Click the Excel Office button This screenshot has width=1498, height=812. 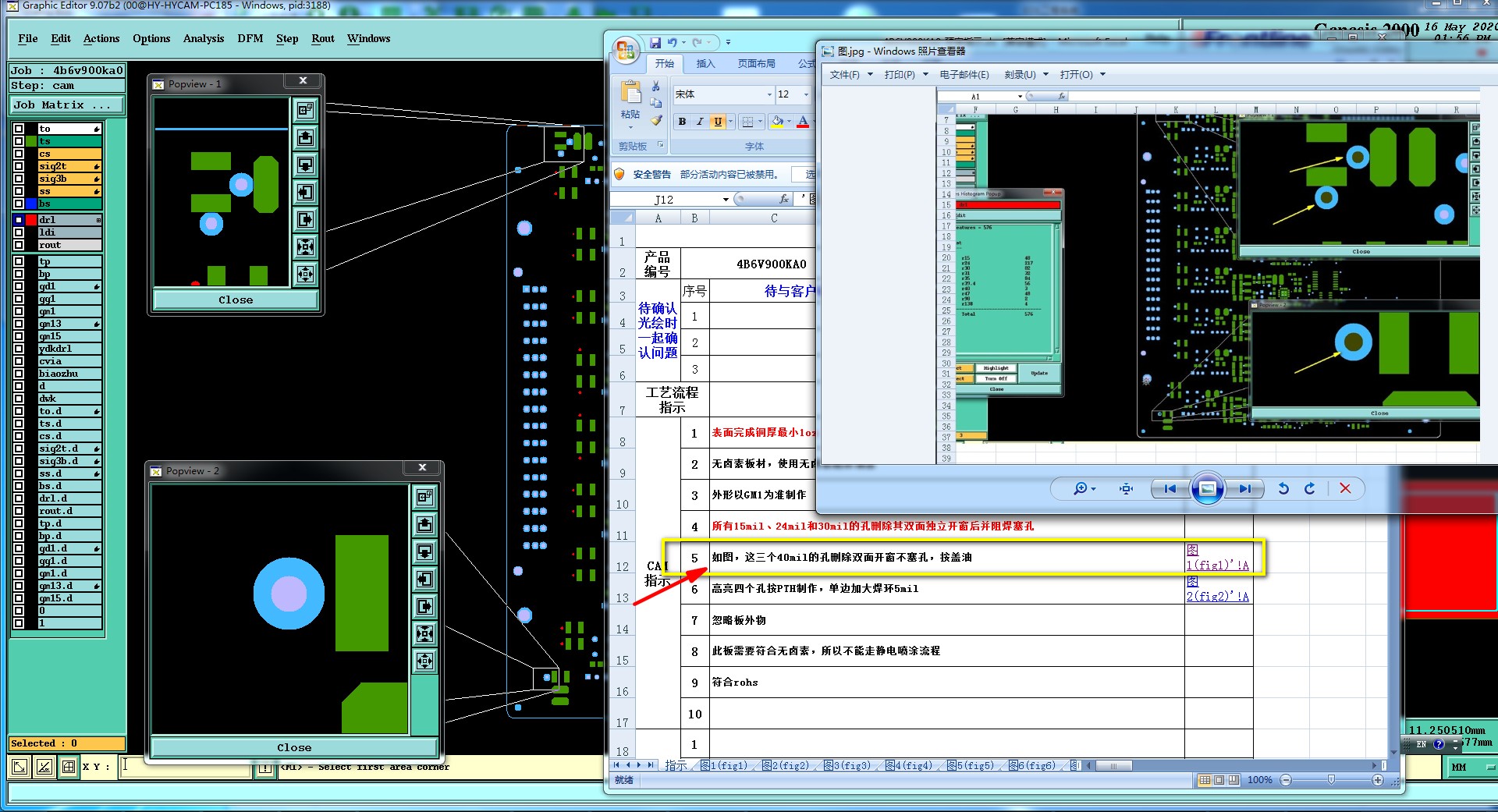click(626, 51)
